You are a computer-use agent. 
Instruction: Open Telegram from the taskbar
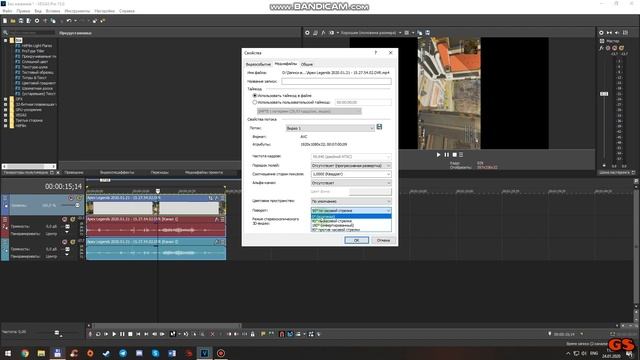tap(122, 353)
